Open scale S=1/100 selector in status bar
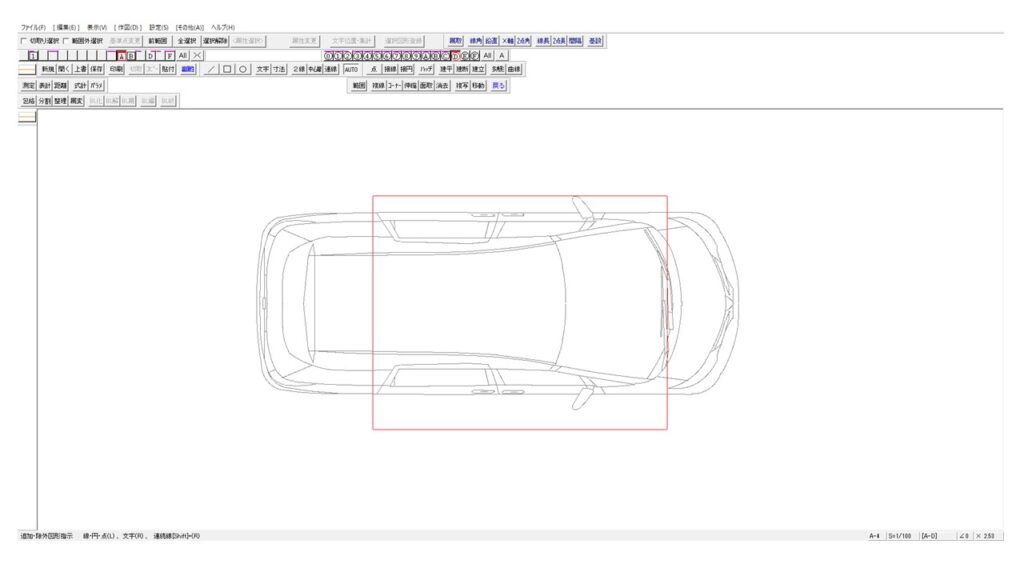Viewport: 1024px width, 576px height. click(900, 536)
